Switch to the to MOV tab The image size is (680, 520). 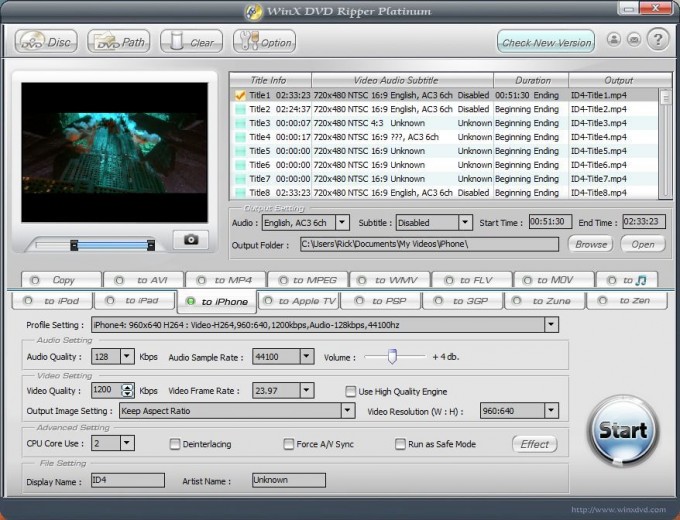click(x=554, y=280)
